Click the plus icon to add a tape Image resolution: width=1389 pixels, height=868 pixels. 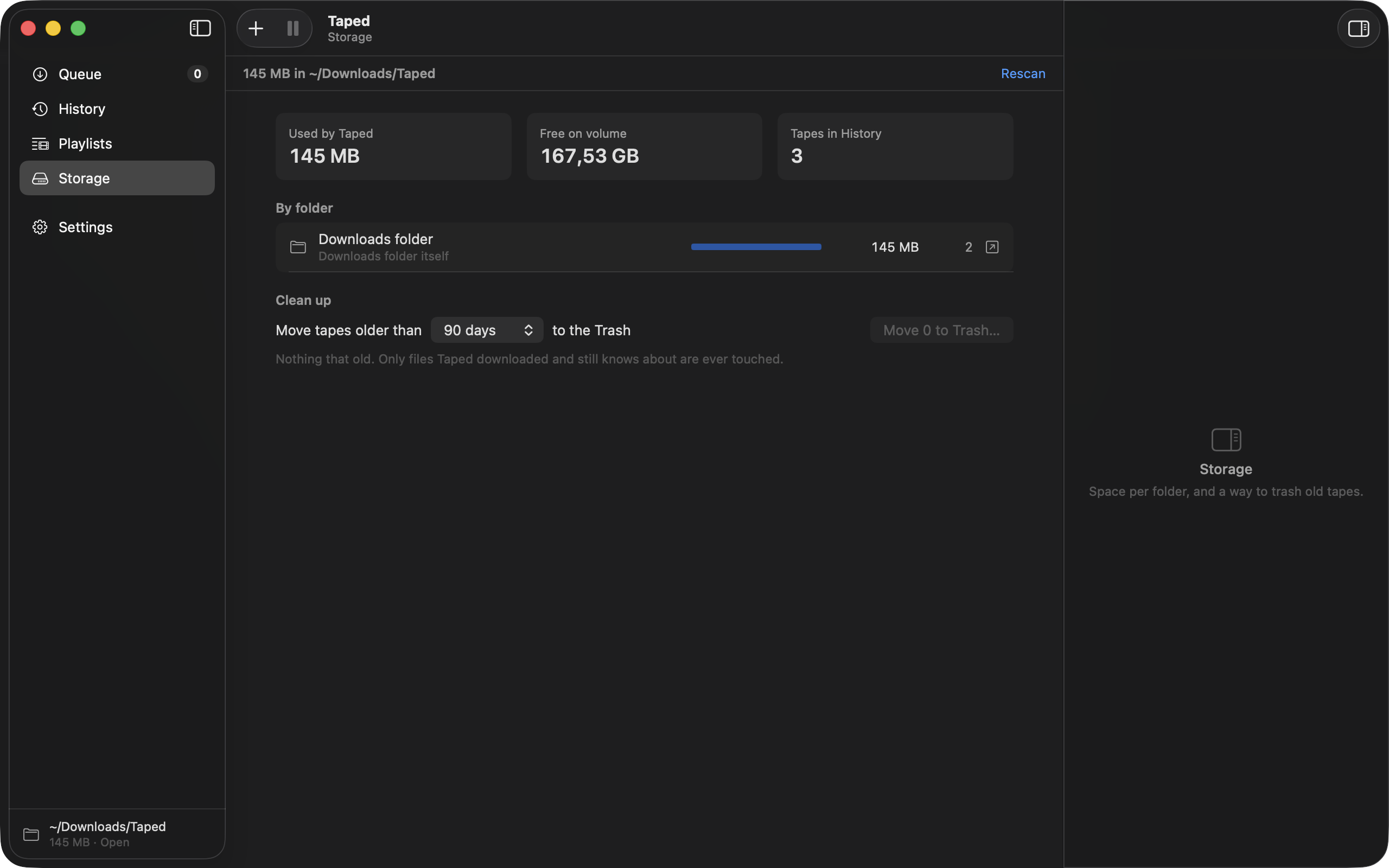point(256,28)
